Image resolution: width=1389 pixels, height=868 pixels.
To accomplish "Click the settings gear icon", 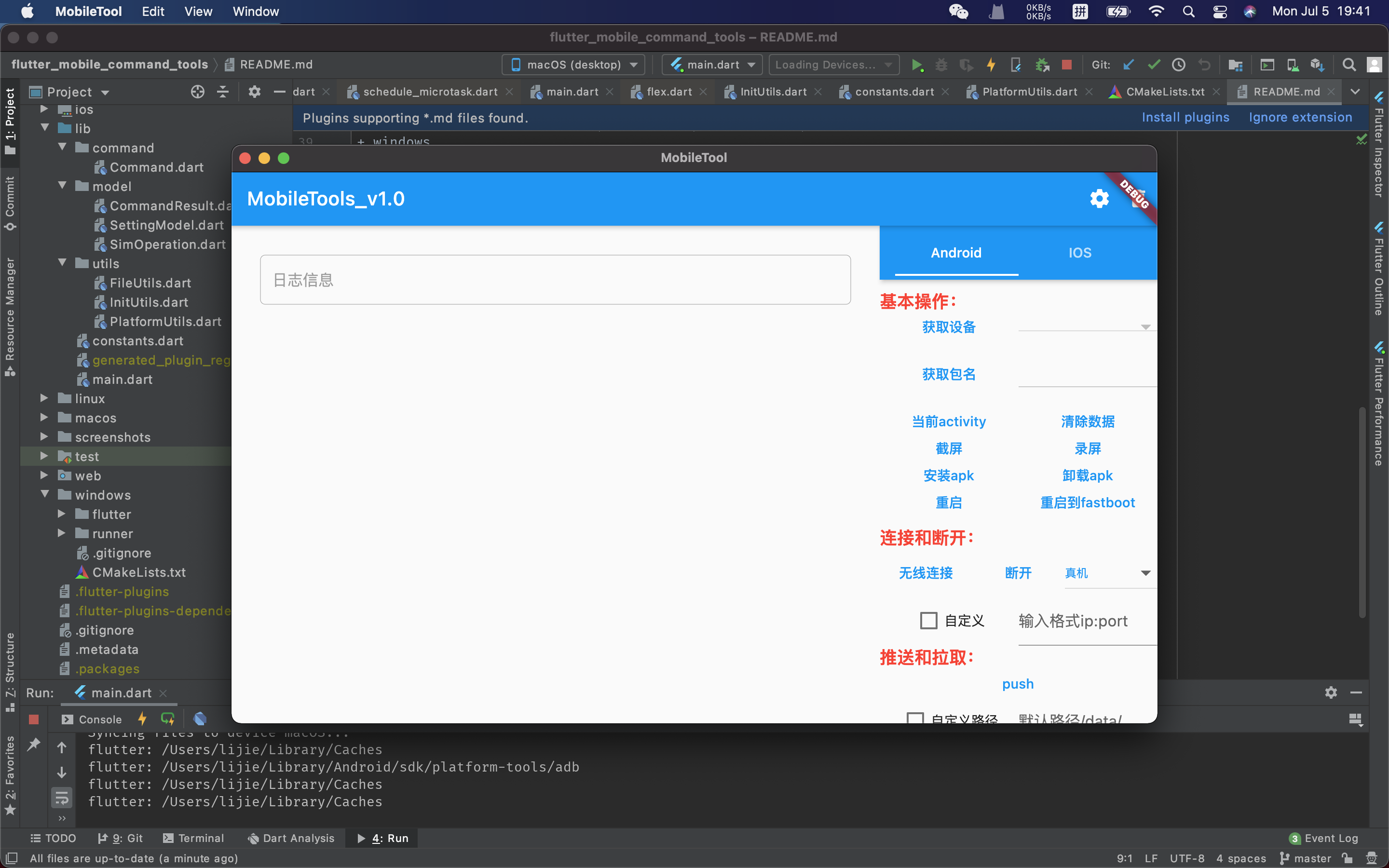I will [x=1098, y=198].
